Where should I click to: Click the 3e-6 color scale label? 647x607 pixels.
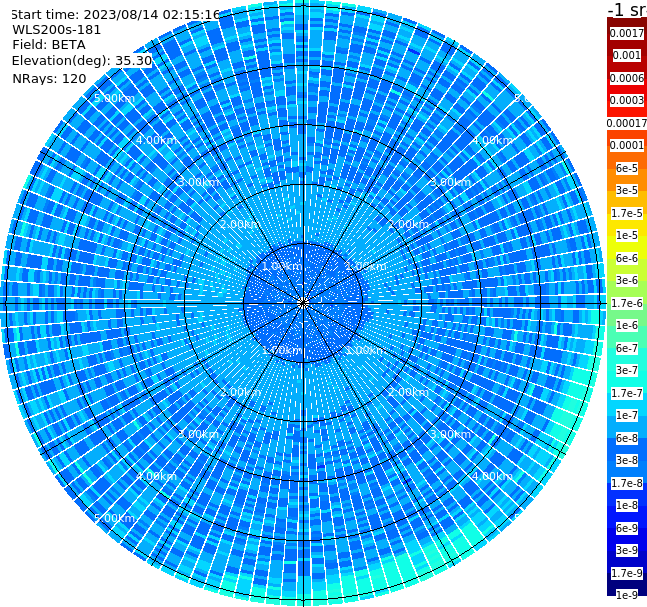(627, 280)
